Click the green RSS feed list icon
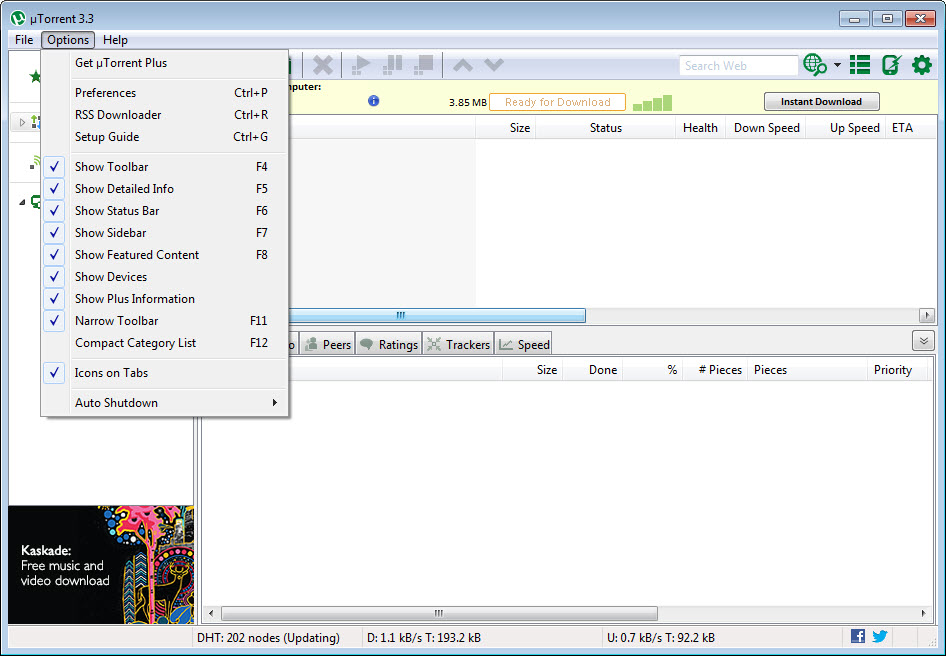The height and width of the screenshot is (656, 946). point(860,65)
